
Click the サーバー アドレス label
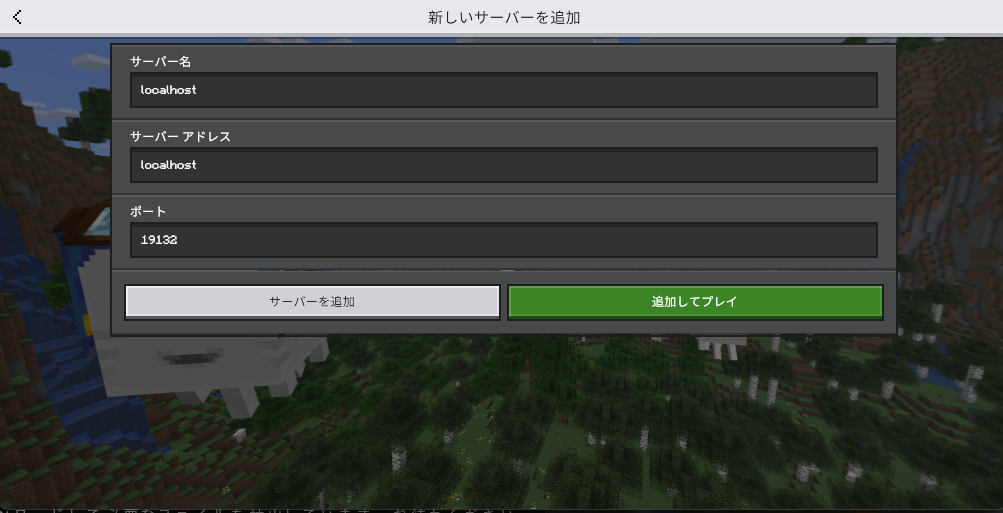tap(180, 137)
